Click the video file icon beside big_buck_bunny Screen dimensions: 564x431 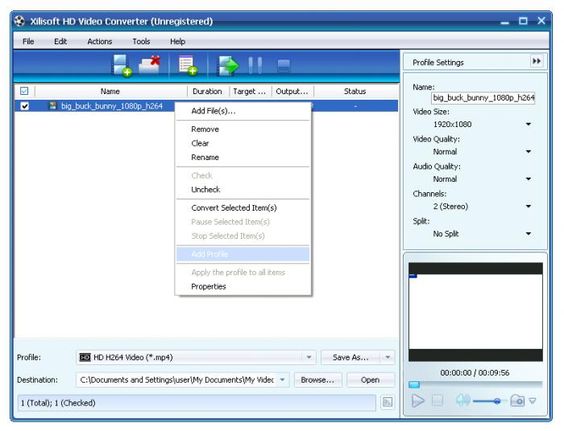(x=53, y=106)
